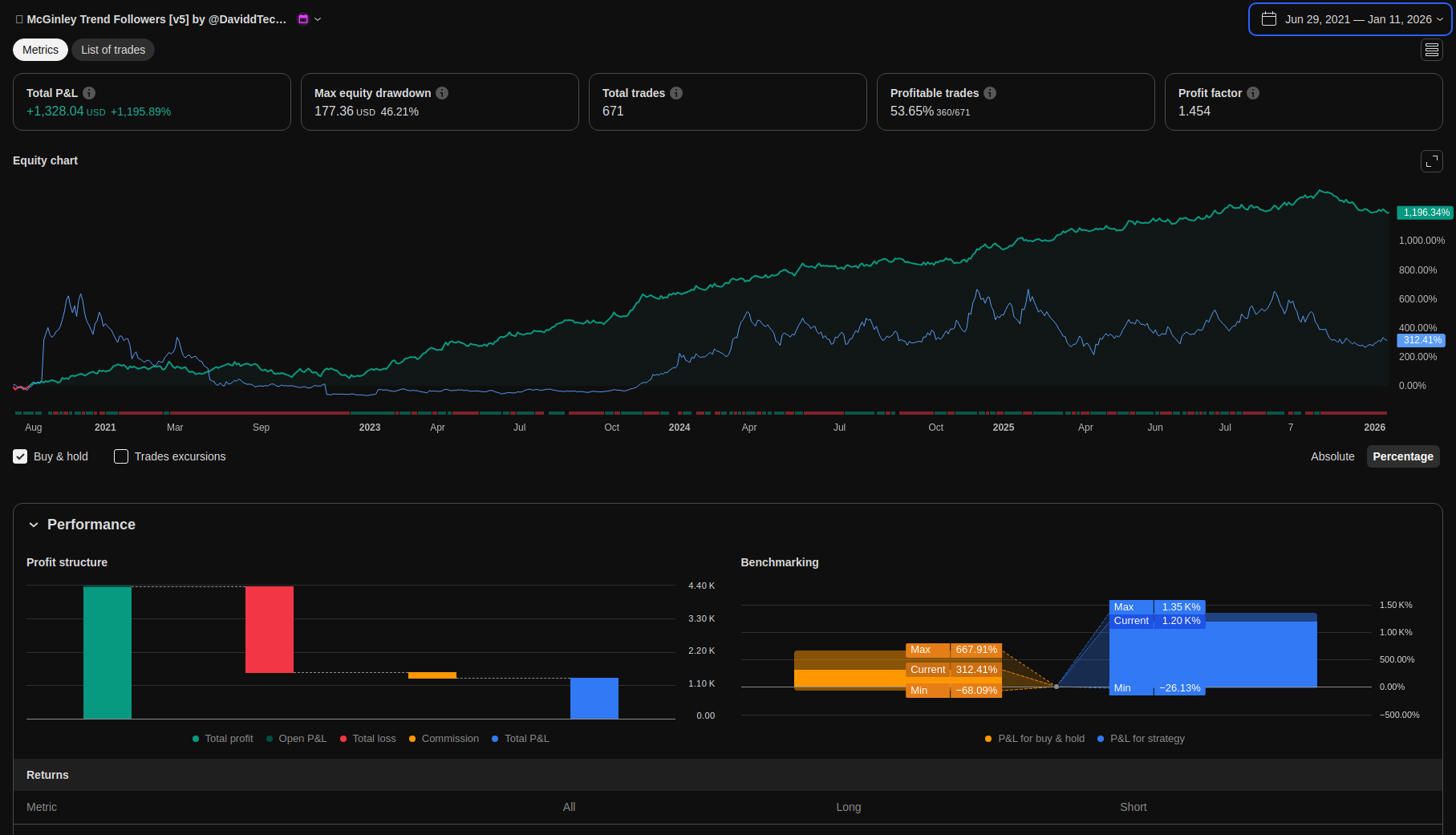The height and width of the screenshot is (835, 1456).
Task: Click the Total trades info icon
Action: pos(676,93)
